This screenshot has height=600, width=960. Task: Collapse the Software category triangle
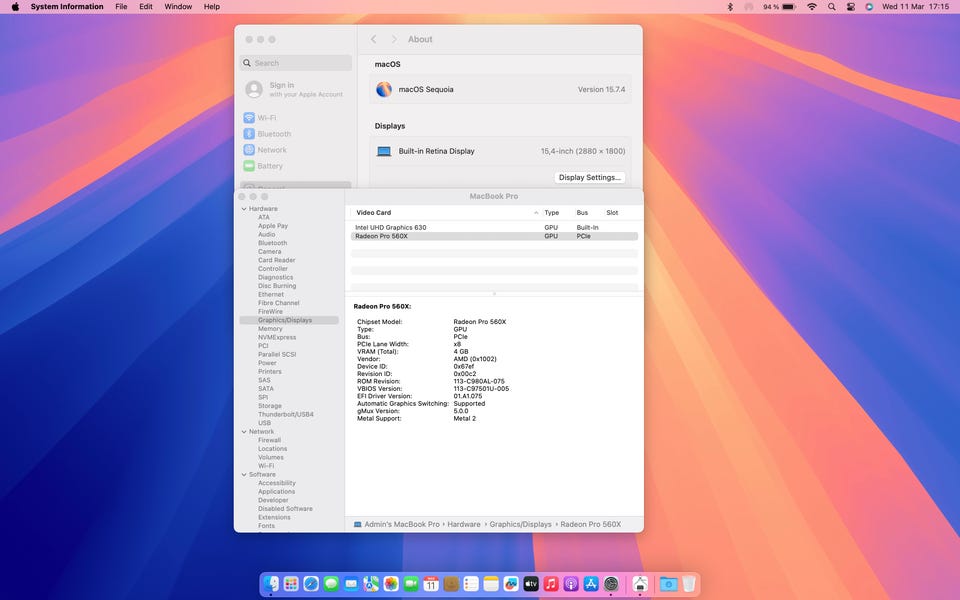pyautogui.click(x=243, y=475)
